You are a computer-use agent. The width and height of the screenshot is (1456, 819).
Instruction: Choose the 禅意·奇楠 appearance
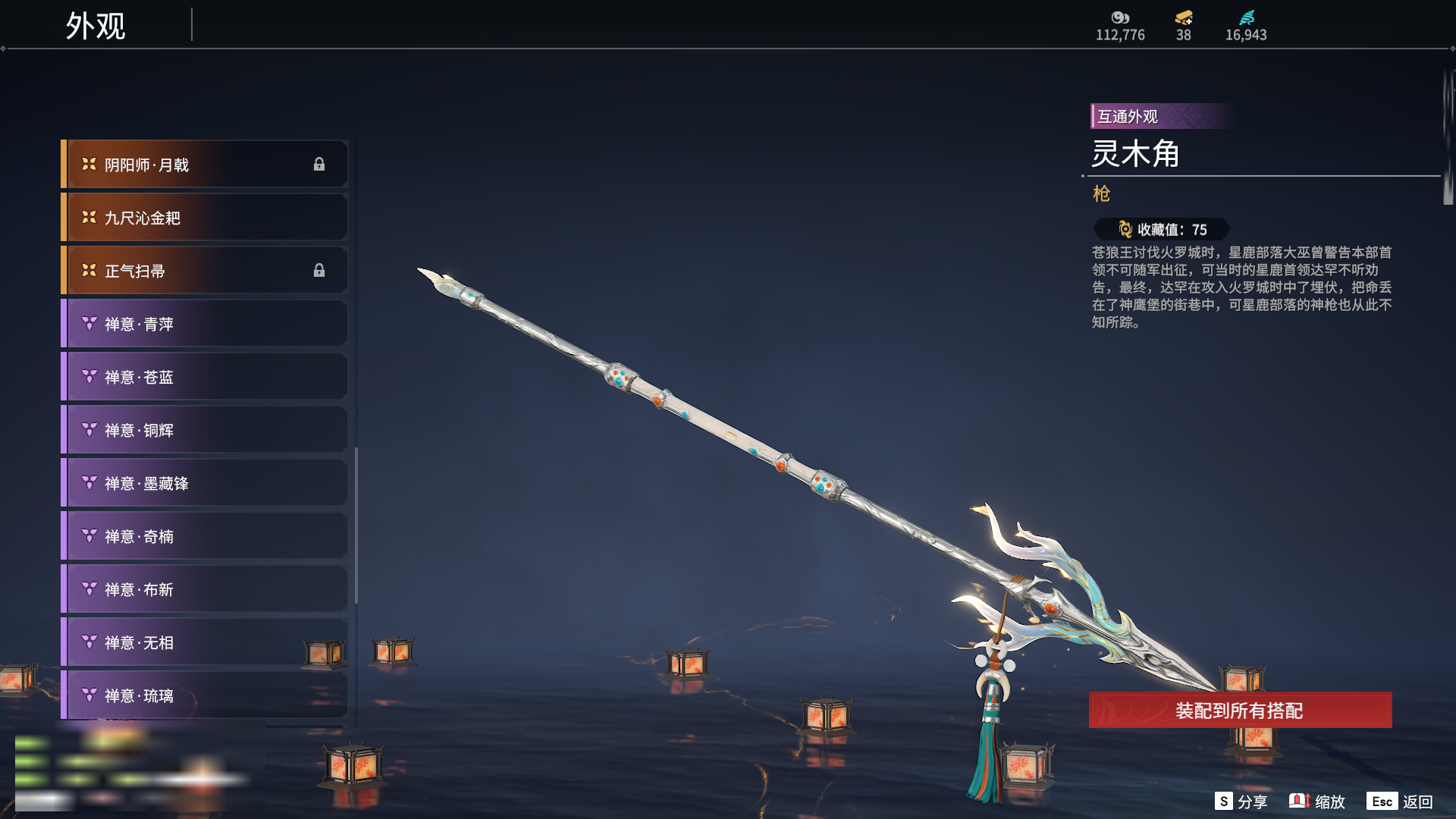pyautogui.click(x=205, y=536)
